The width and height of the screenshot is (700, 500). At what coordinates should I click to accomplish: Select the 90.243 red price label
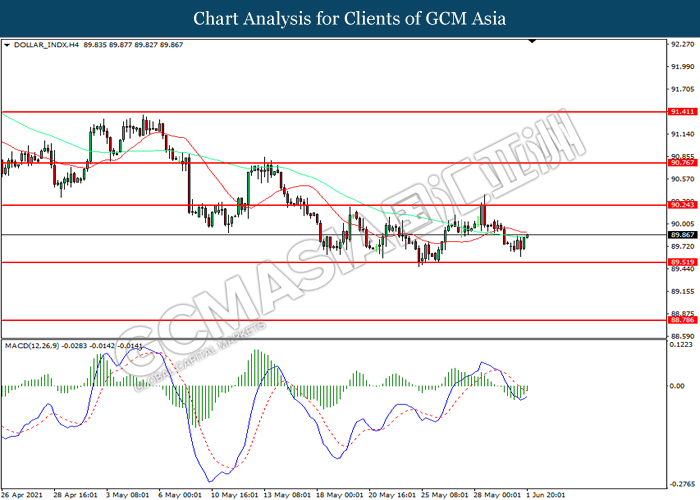681,205
